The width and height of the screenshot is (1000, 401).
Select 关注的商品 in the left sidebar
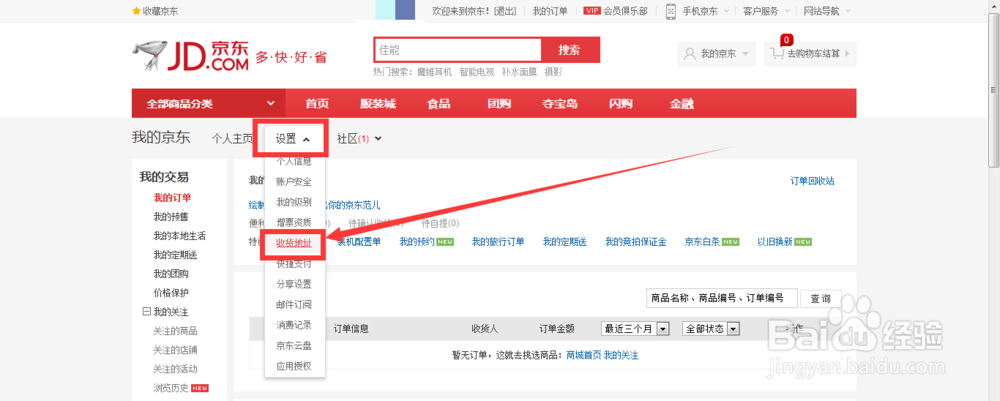coord(175,332)
